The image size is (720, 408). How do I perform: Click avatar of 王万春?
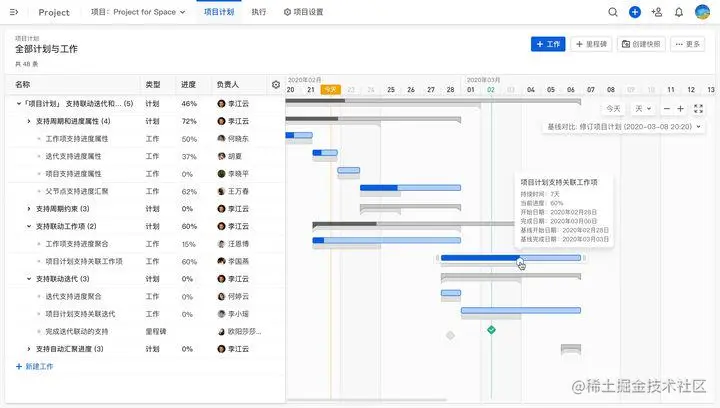pos(221,191)
